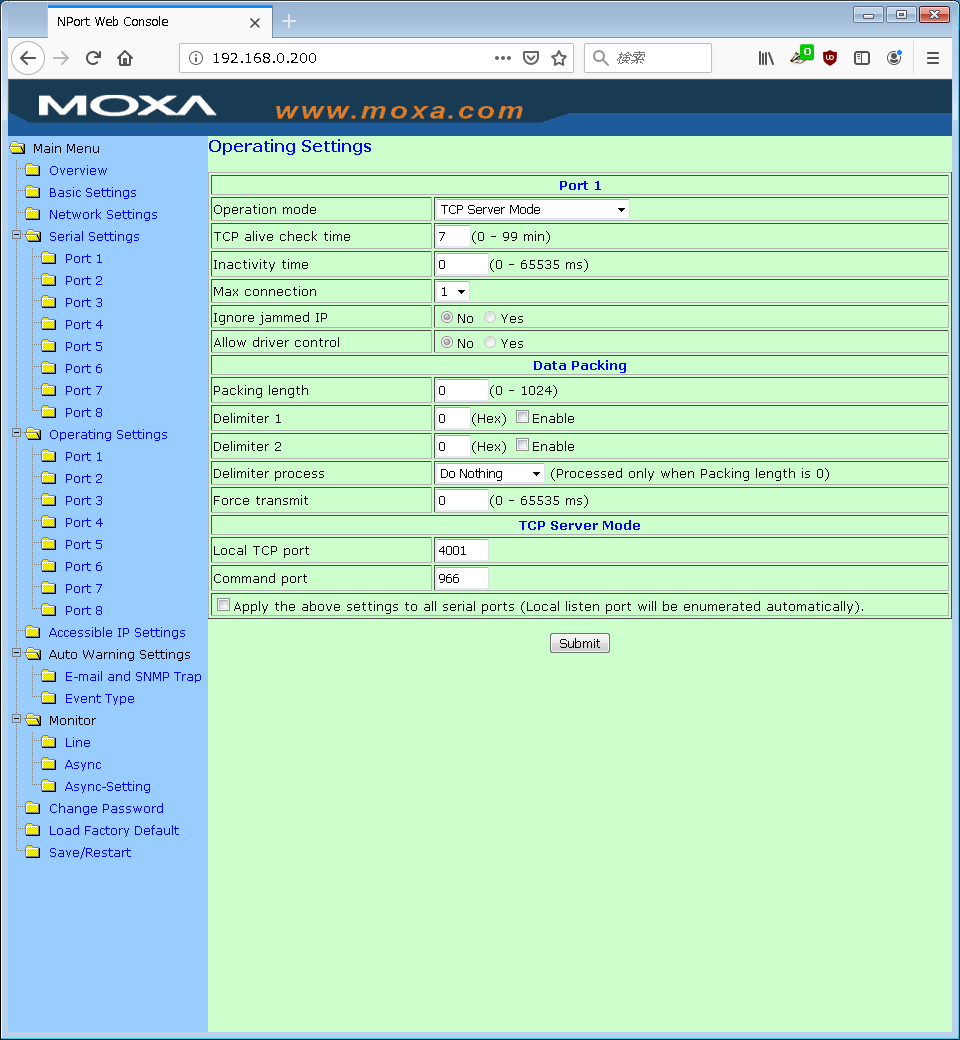The image size is (960, 1040).
Task: Select Yes for Ignore jammed IP
Action: pyautogui.click(x=490, y=318)
